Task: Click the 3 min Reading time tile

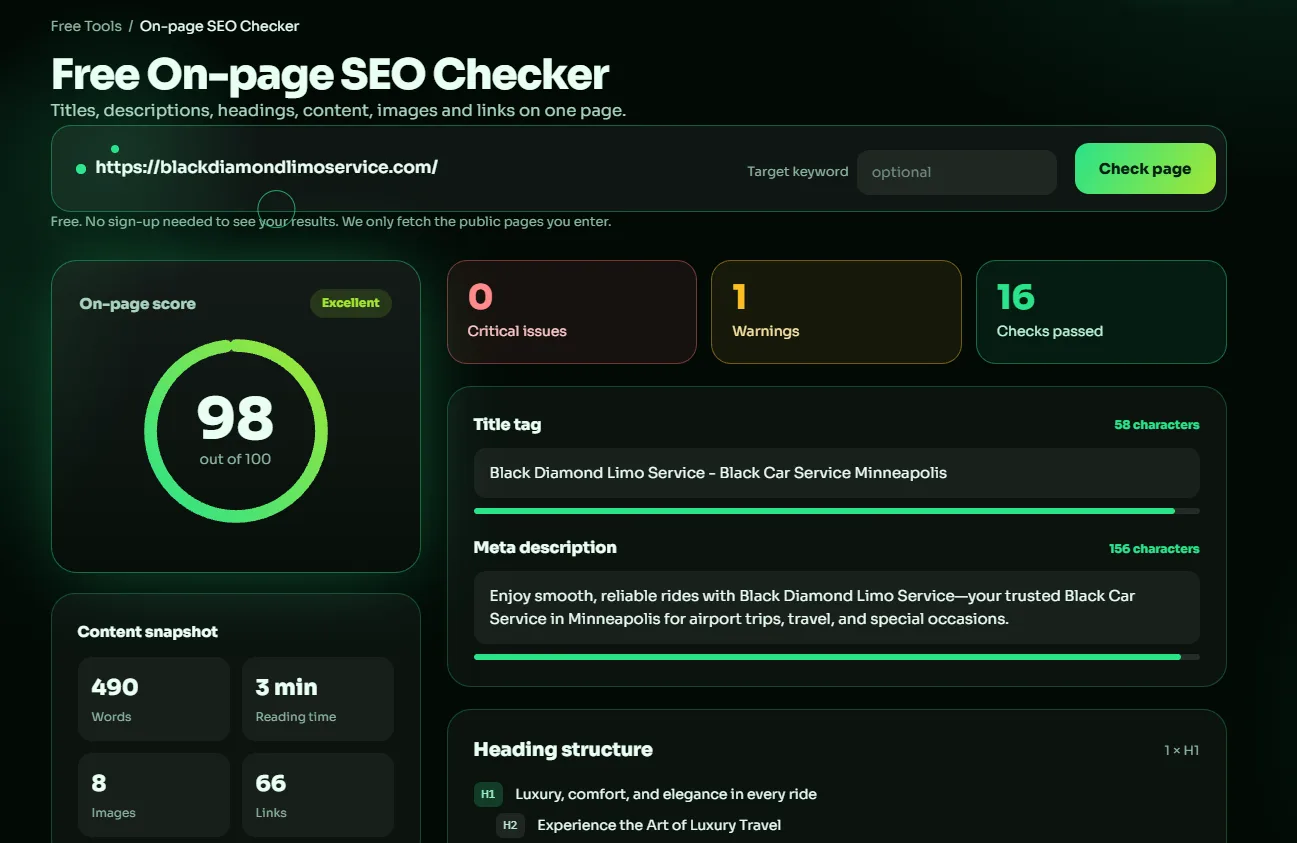Action: coord(318,699)
